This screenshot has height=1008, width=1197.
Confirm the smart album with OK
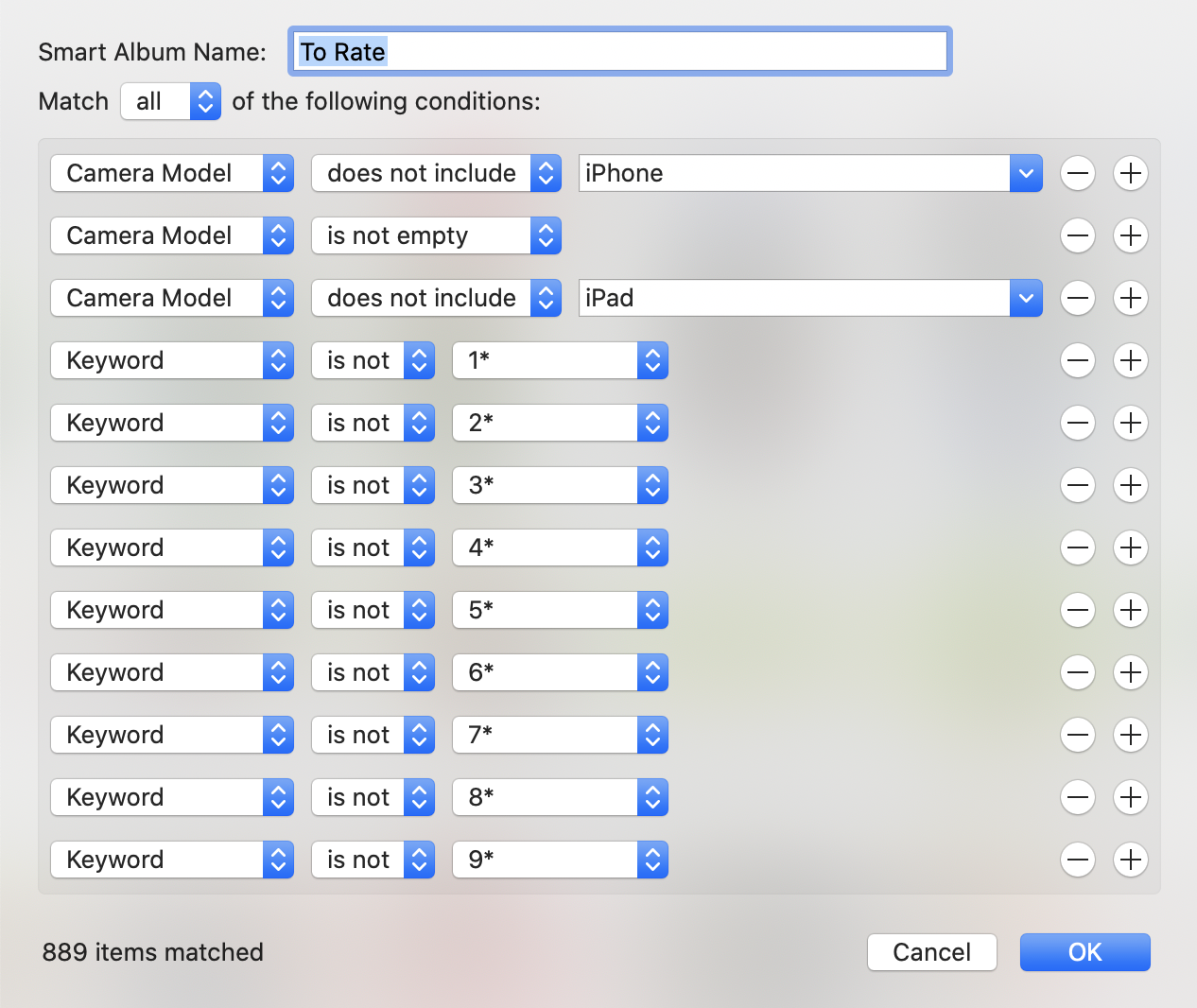(1085, 952)
